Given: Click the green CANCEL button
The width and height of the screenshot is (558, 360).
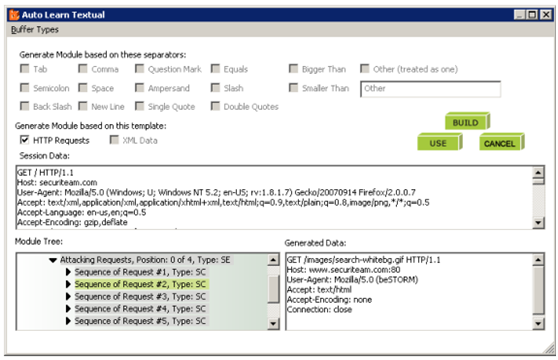Looking at the screenshot, I should click(501, 142).
